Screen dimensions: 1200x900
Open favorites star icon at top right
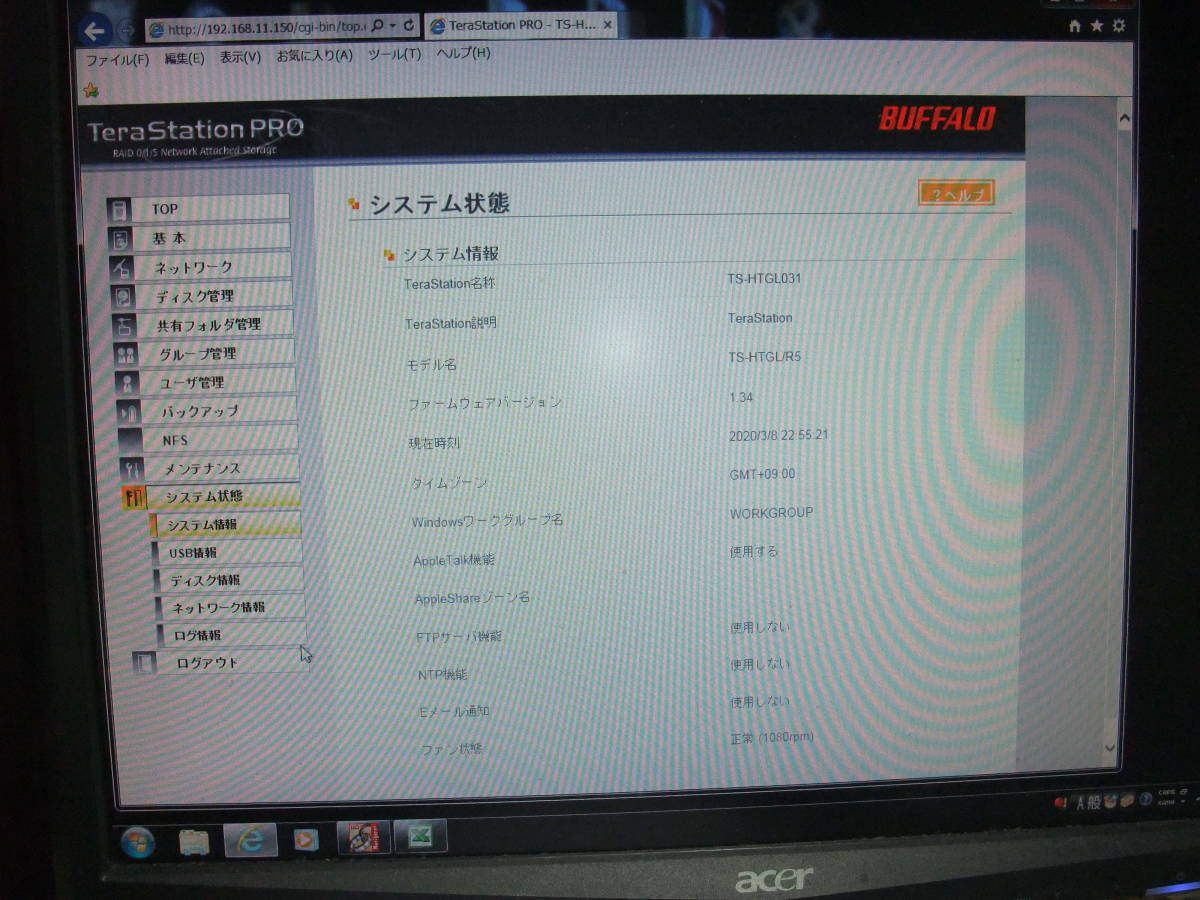1097,25
